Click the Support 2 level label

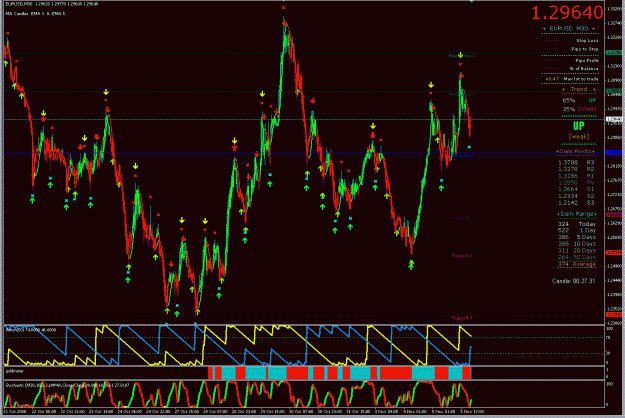tap(462, 256)
